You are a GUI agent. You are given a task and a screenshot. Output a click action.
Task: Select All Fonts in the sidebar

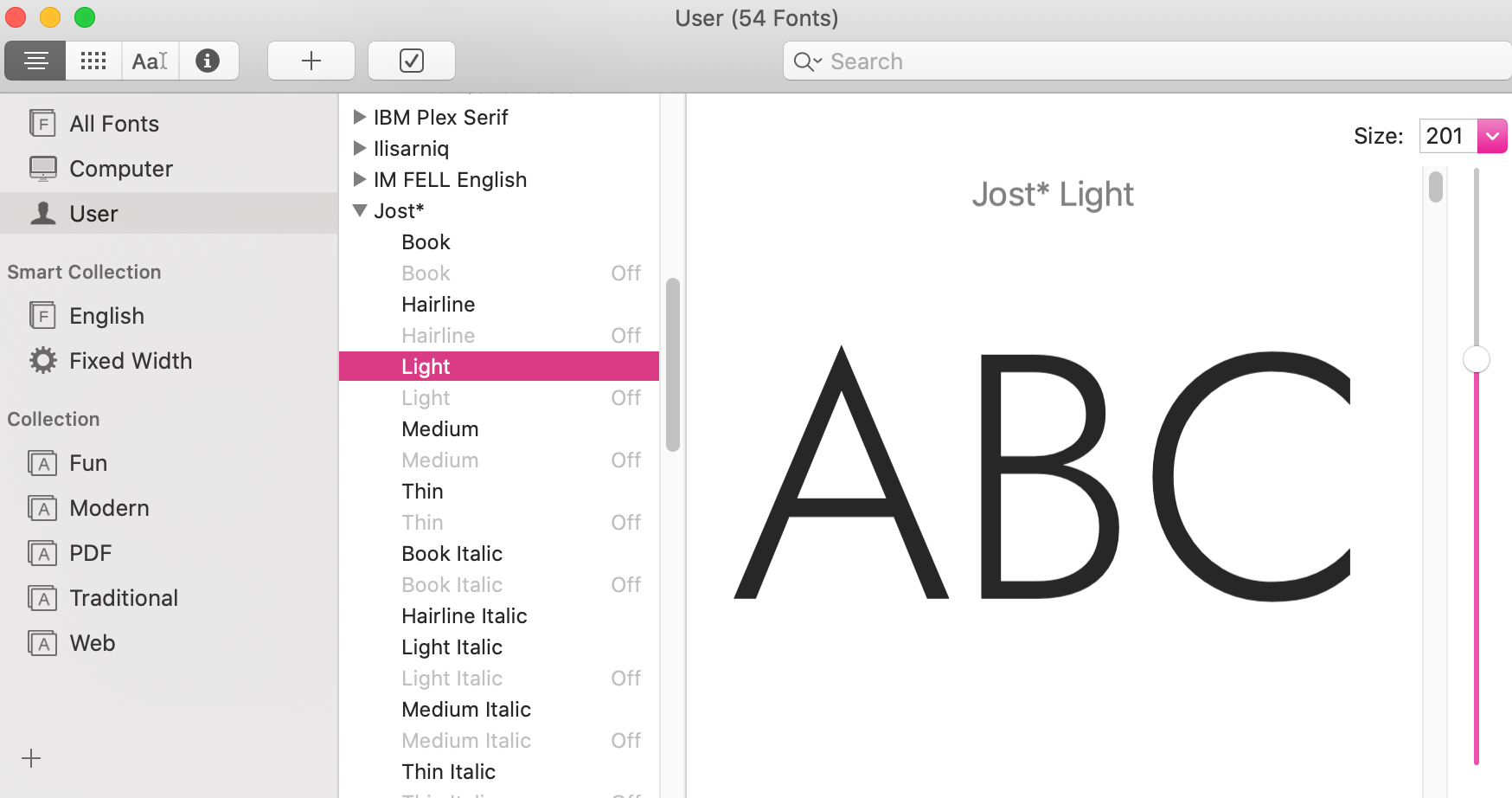click(113, 123)
